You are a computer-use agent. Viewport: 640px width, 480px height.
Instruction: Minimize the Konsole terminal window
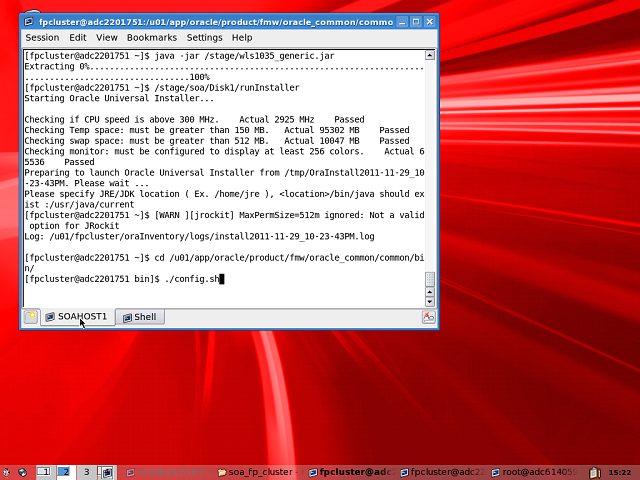click(402, 22)
